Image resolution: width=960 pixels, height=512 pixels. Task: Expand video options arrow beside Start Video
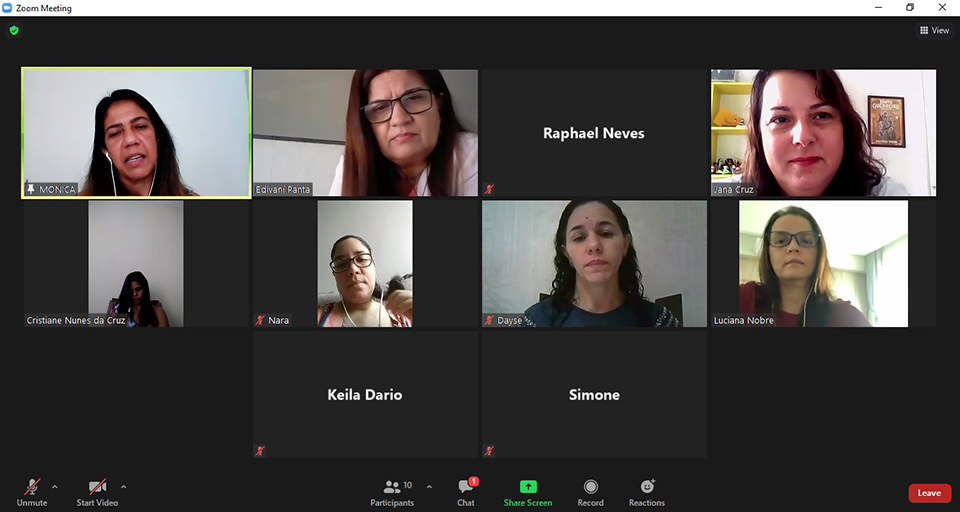coord(123,487)
